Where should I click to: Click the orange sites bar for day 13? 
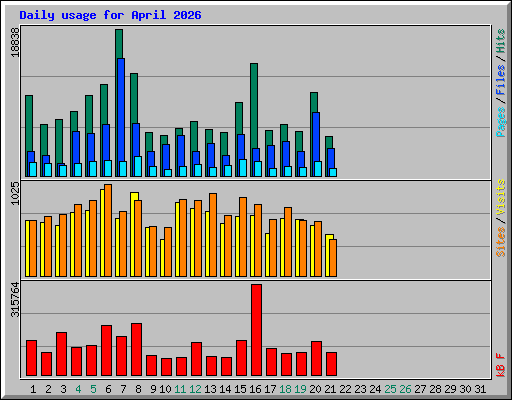(213, 235)
